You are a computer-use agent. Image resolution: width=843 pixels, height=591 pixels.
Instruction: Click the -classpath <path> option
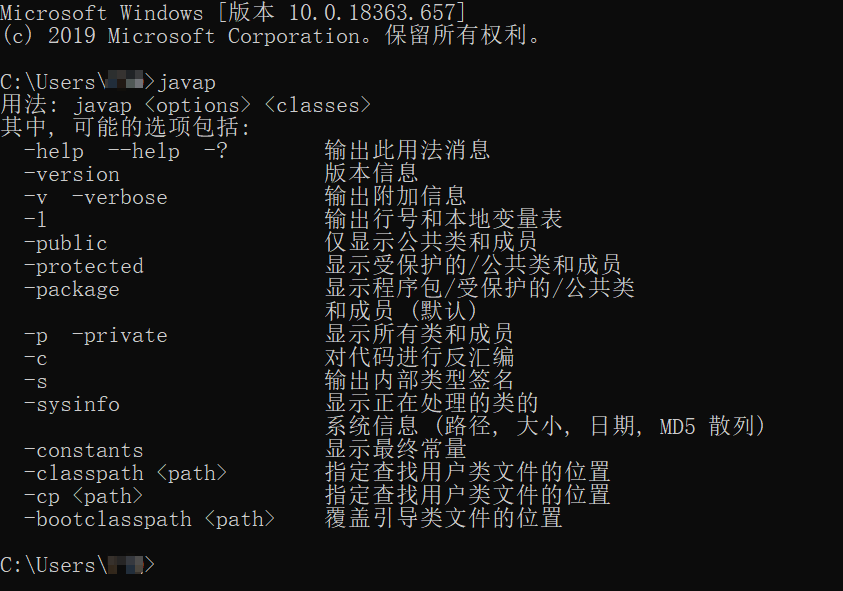click(126, 473)
